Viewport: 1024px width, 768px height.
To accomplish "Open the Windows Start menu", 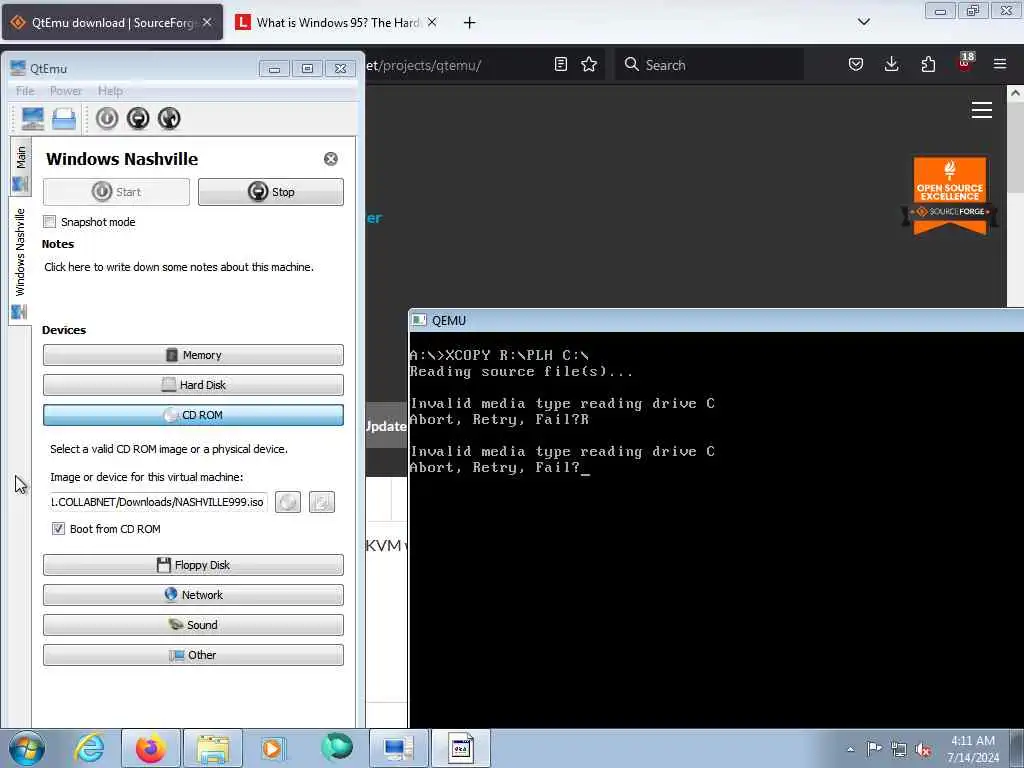I will (27, 748).
